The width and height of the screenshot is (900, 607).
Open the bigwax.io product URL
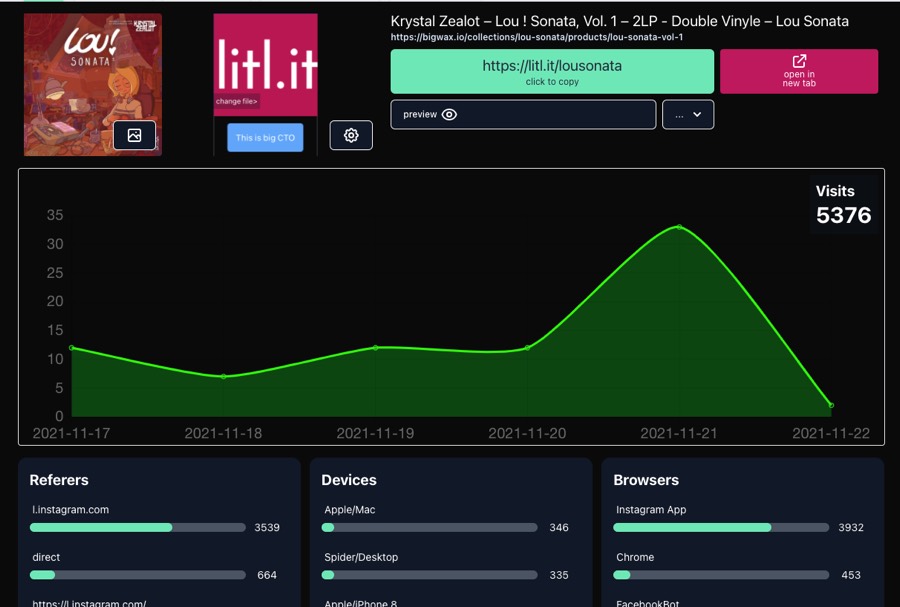(x=537, y=37)
